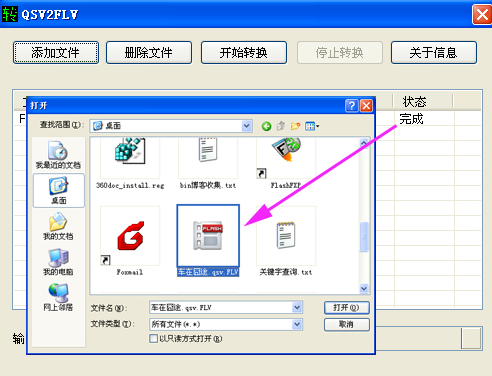492x376 pixels.
Task: Select 我的电脑 in the places bar
Action: (58, 262)
